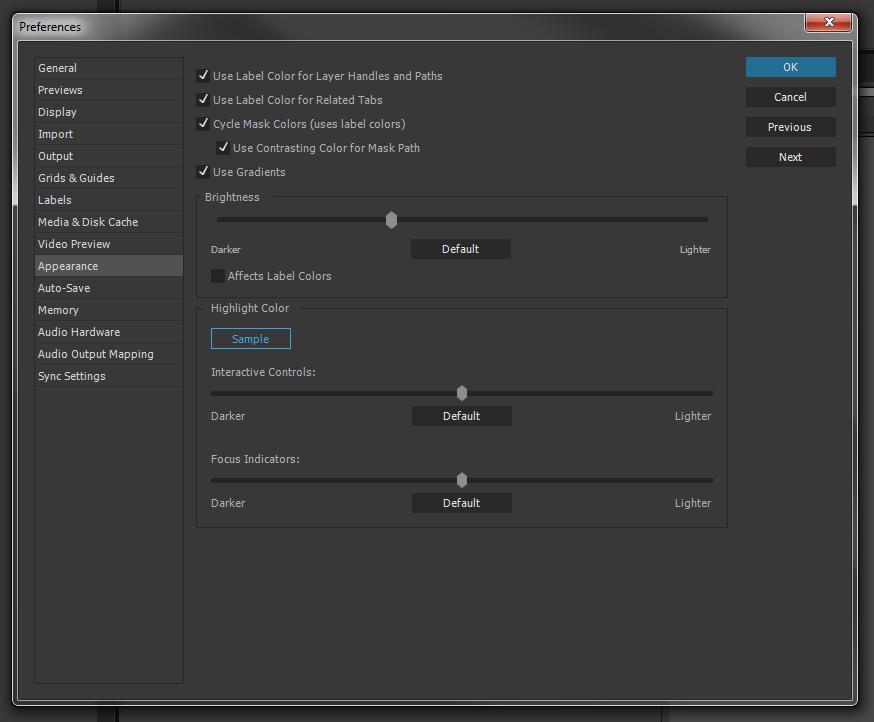Click the Darker label under Brightness

[226, 250]
